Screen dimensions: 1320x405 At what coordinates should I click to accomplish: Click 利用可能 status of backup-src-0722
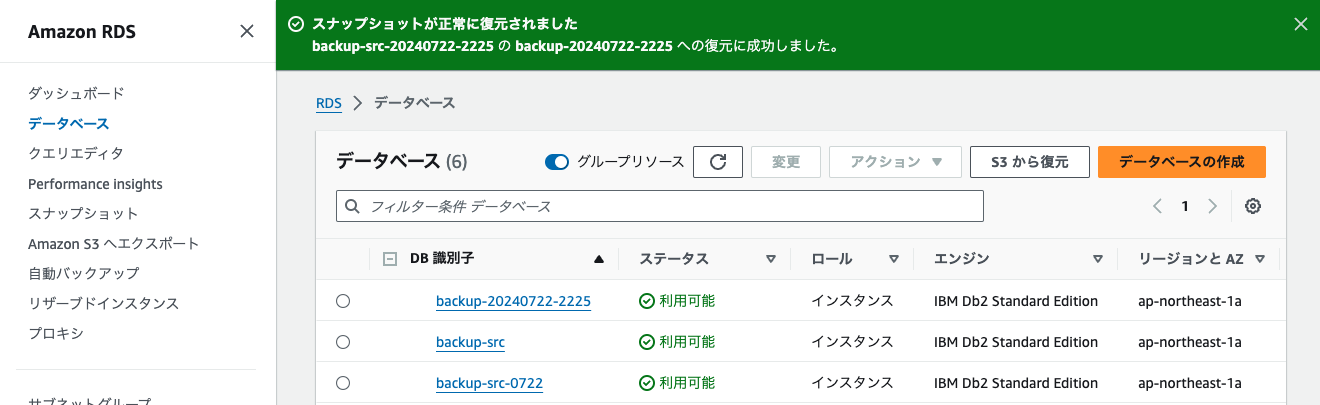coord(678,383)
